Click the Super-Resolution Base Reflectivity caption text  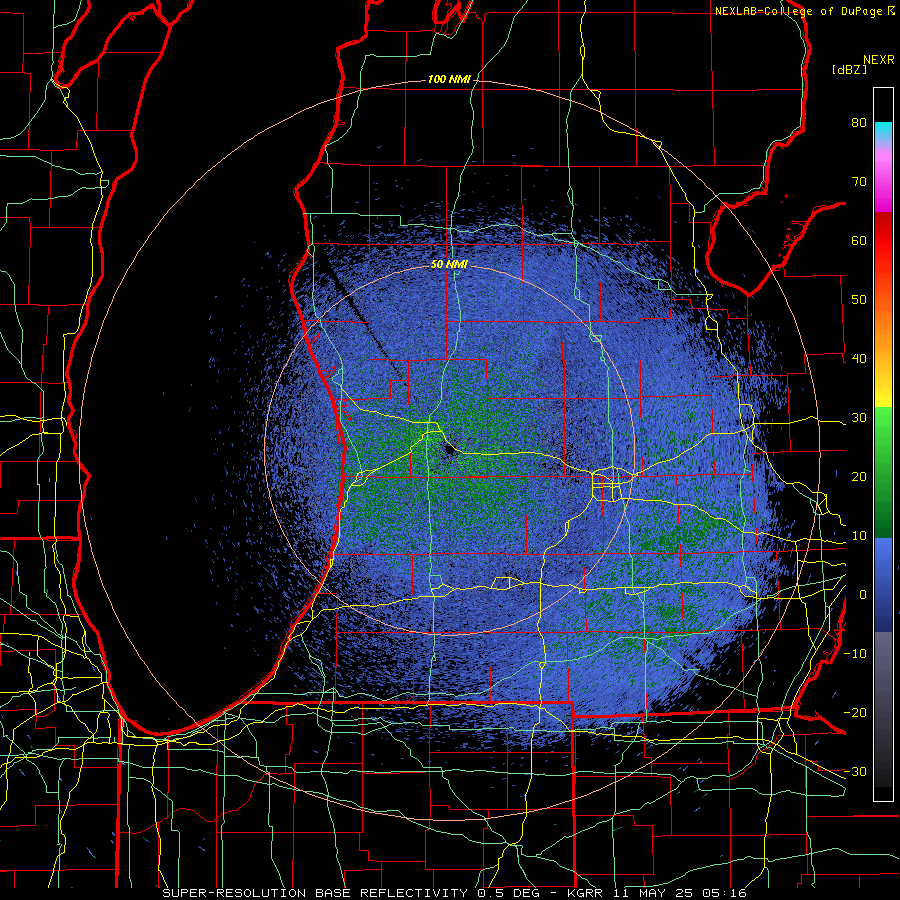tap(454, 893)
